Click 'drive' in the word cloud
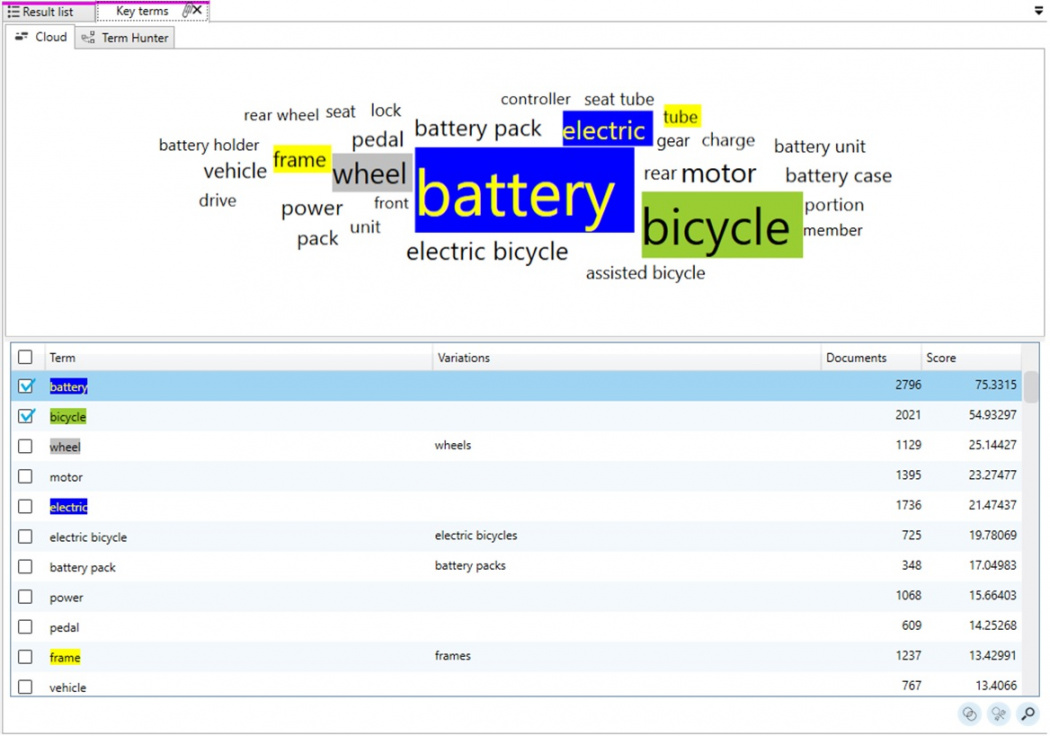This screenshot has height=736, width=1050. pos(218,200)
